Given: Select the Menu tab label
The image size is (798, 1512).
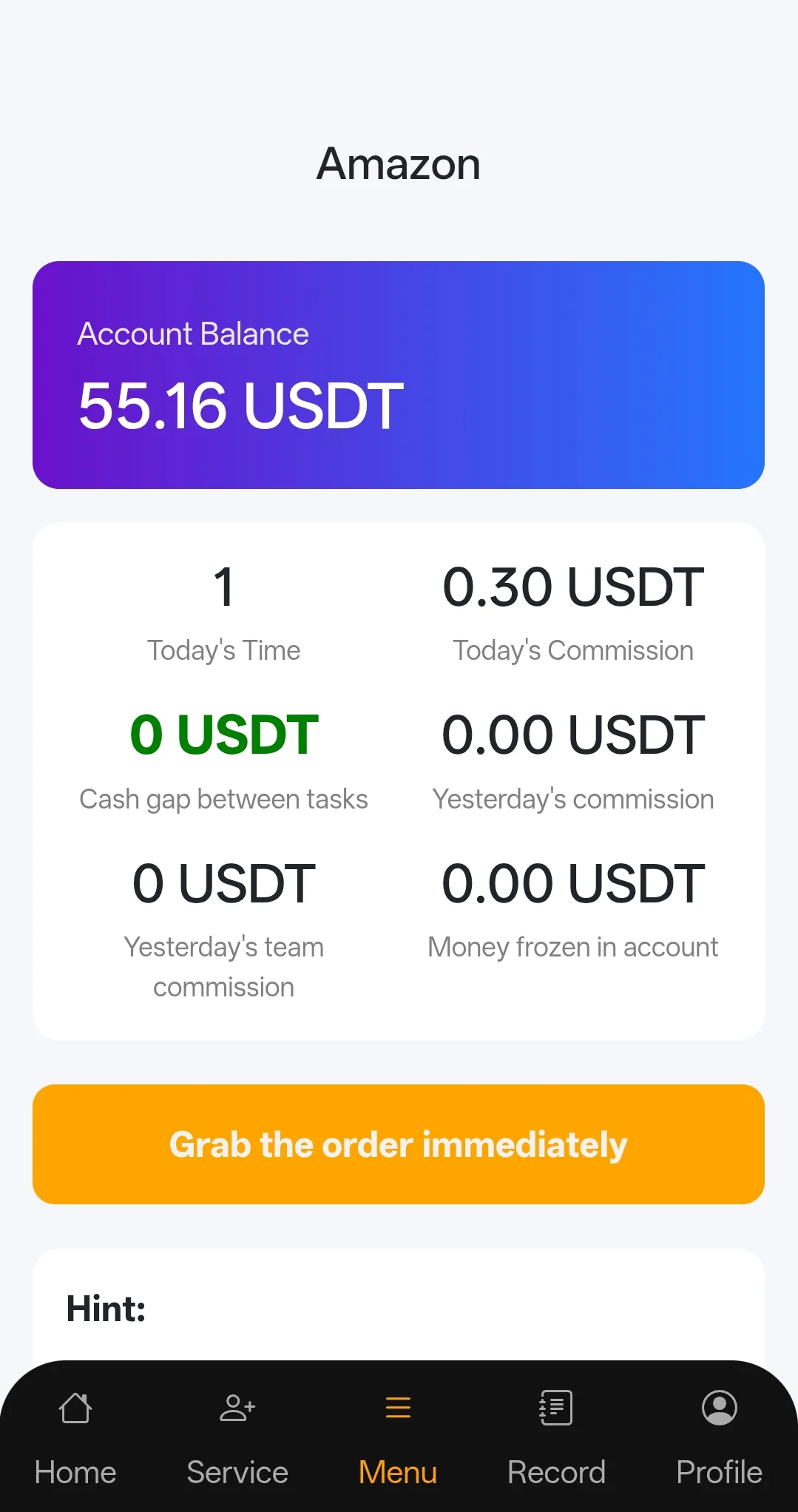Looking at the screenshot, I should (398, 1472).
